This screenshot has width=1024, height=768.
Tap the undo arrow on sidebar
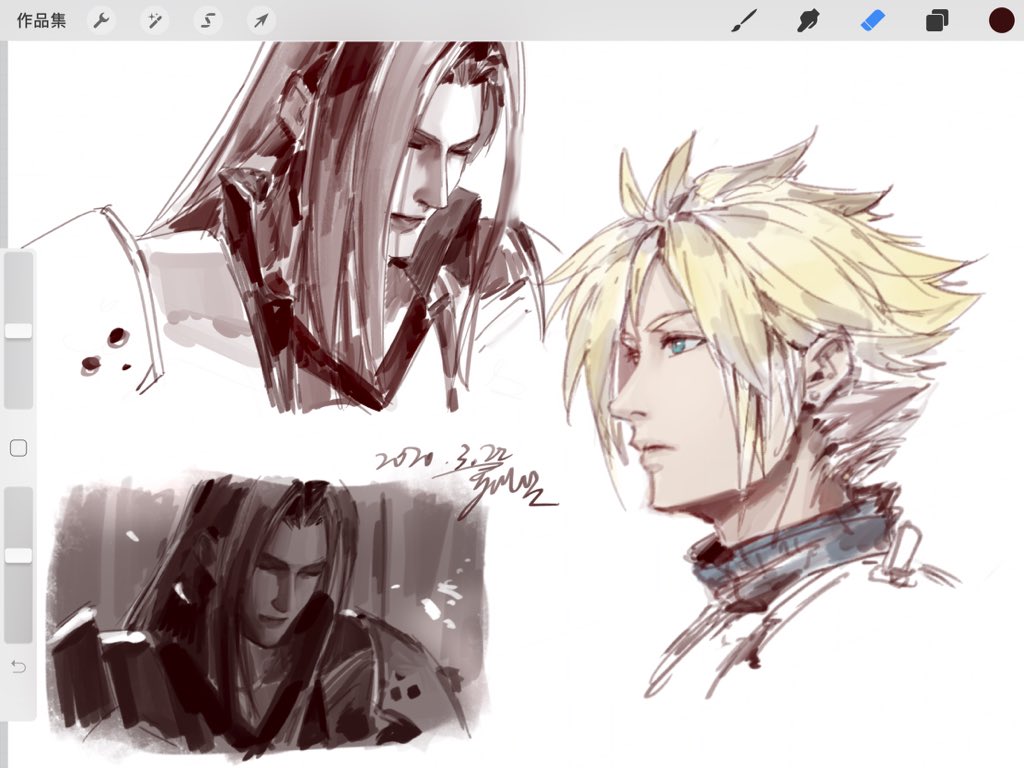(x=18, y=666)
